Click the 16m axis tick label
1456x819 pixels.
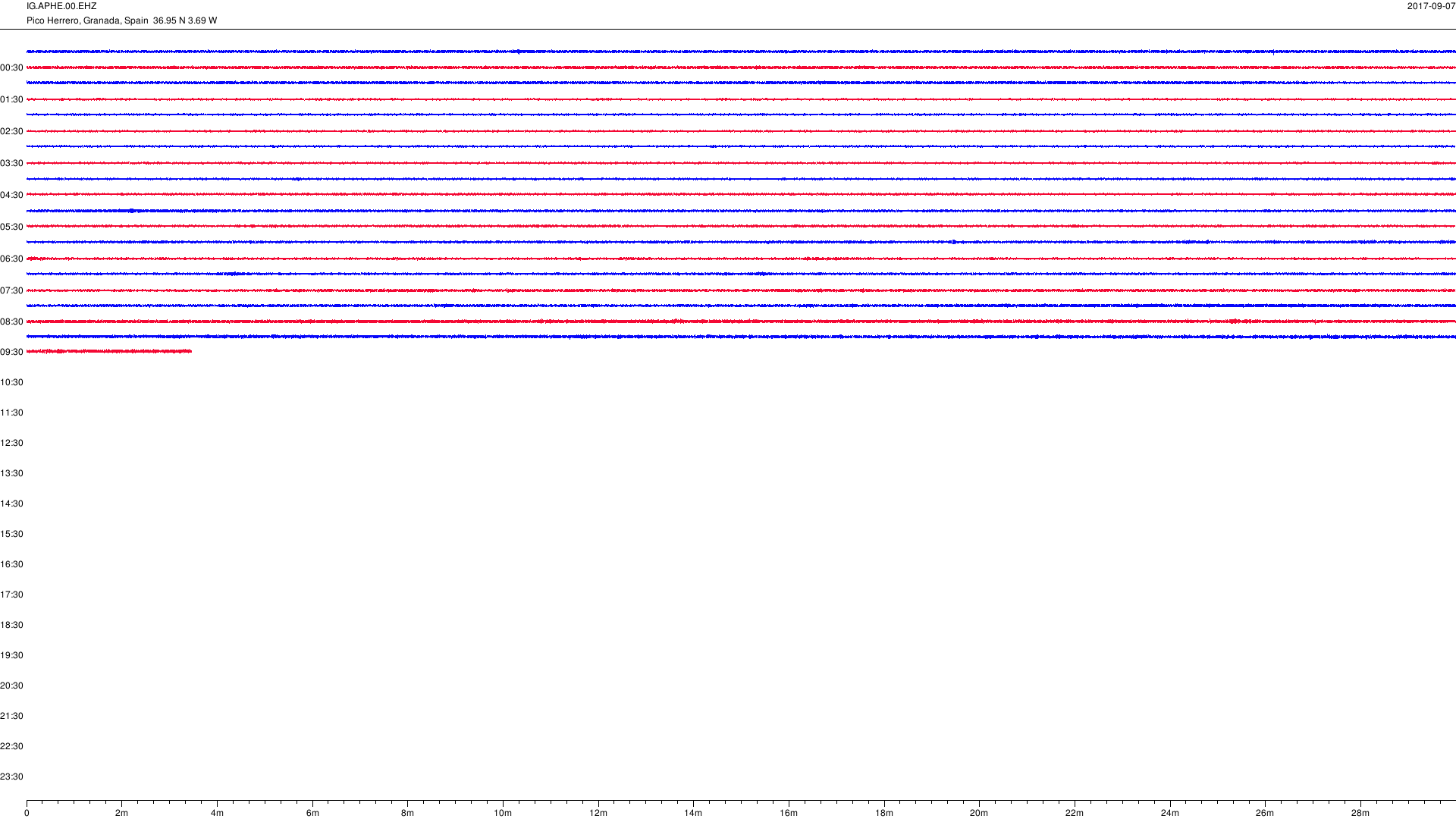click(x=789, y=814)
